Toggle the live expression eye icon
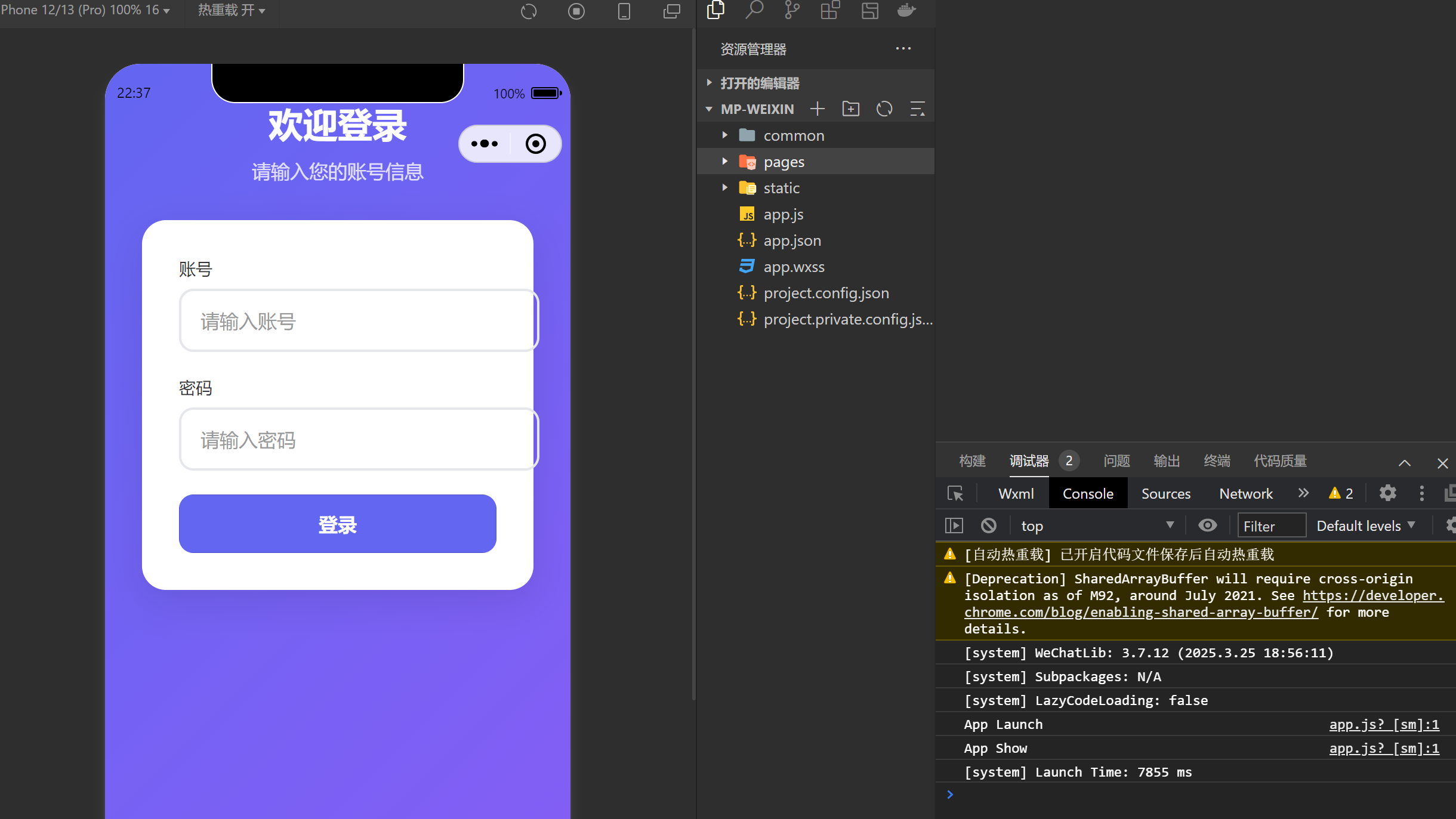This screenshot has width=1456, height=819. pyautogui.click(x=1207, y=525)
